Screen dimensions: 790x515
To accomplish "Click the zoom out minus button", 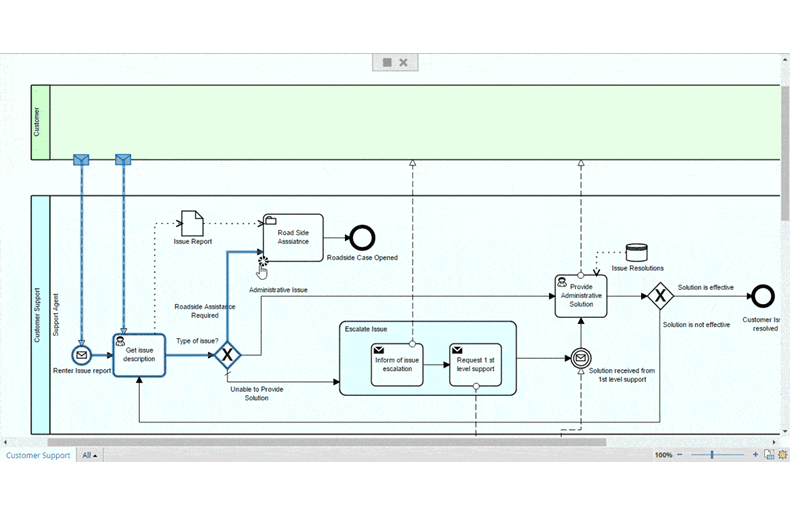I will click(680, 455).
